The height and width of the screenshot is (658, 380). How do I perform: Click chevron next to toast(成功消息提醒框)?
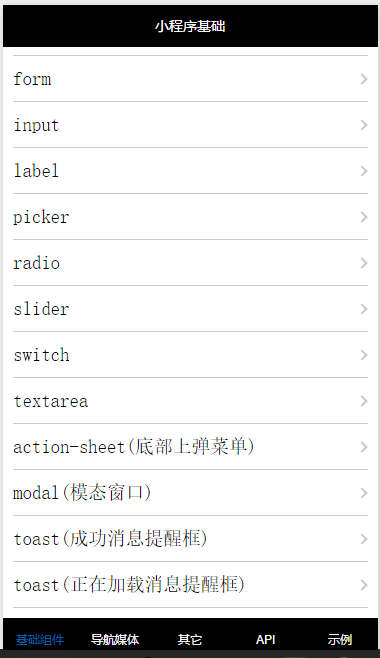(364, 539)
